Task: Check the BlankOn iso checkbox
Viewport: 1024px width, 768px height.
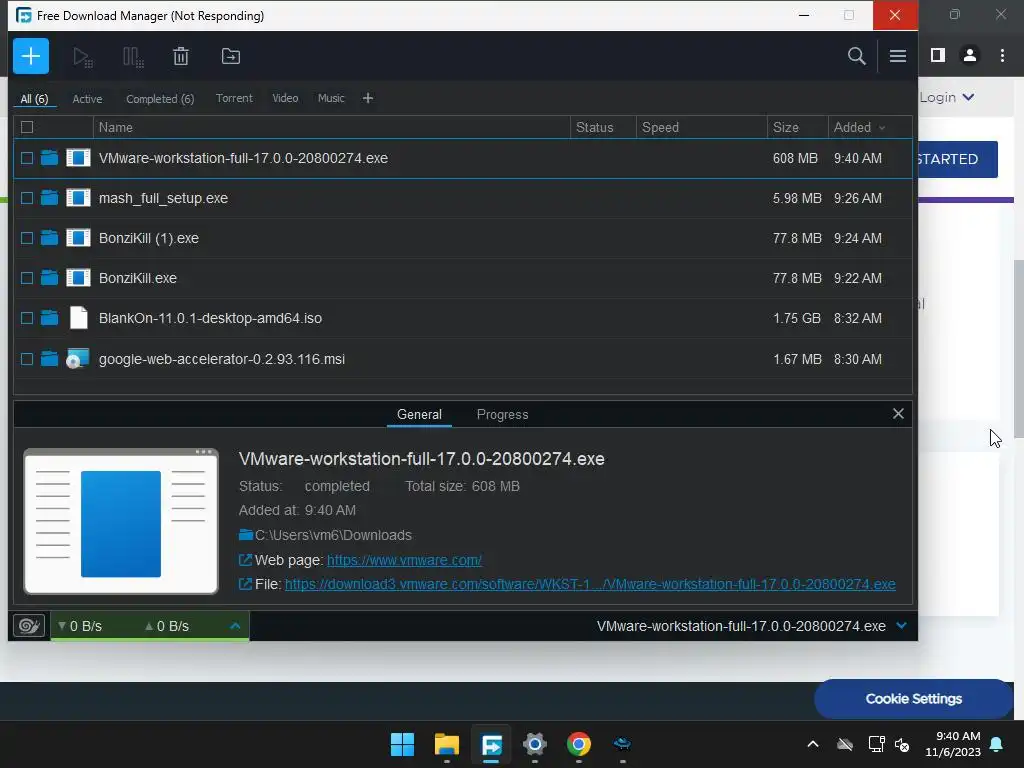Action: pos(27,318)
